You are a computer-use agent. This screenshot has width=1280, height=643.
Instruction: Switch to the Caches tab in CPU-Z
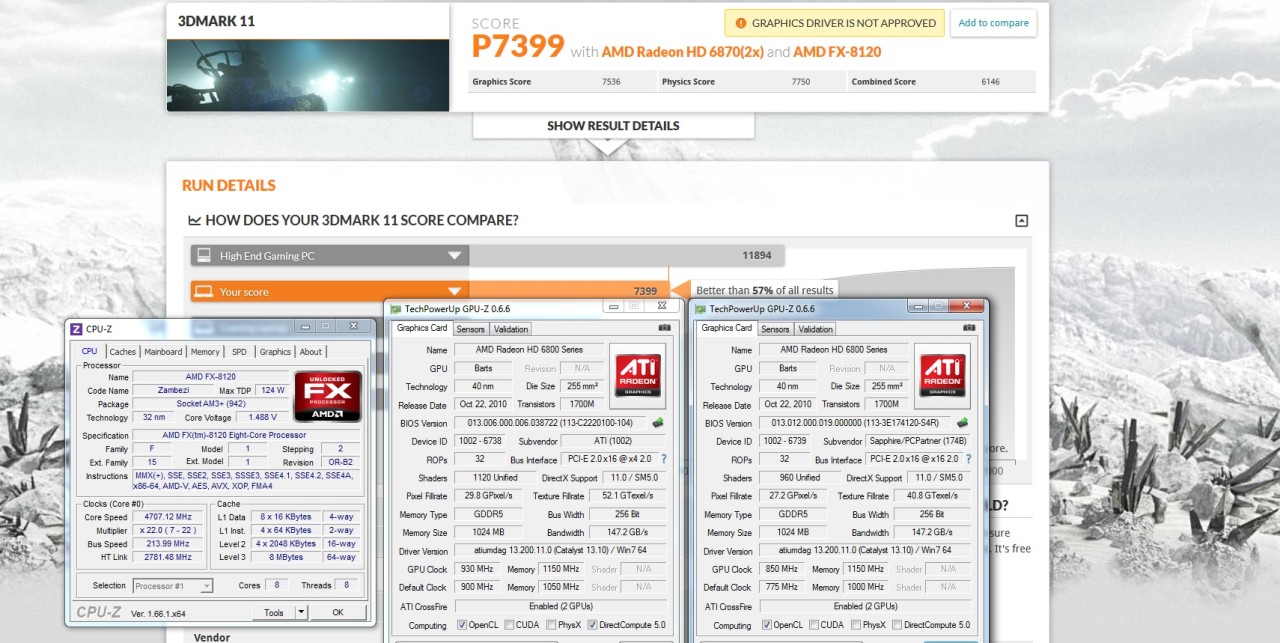click(x=123, y=352)
